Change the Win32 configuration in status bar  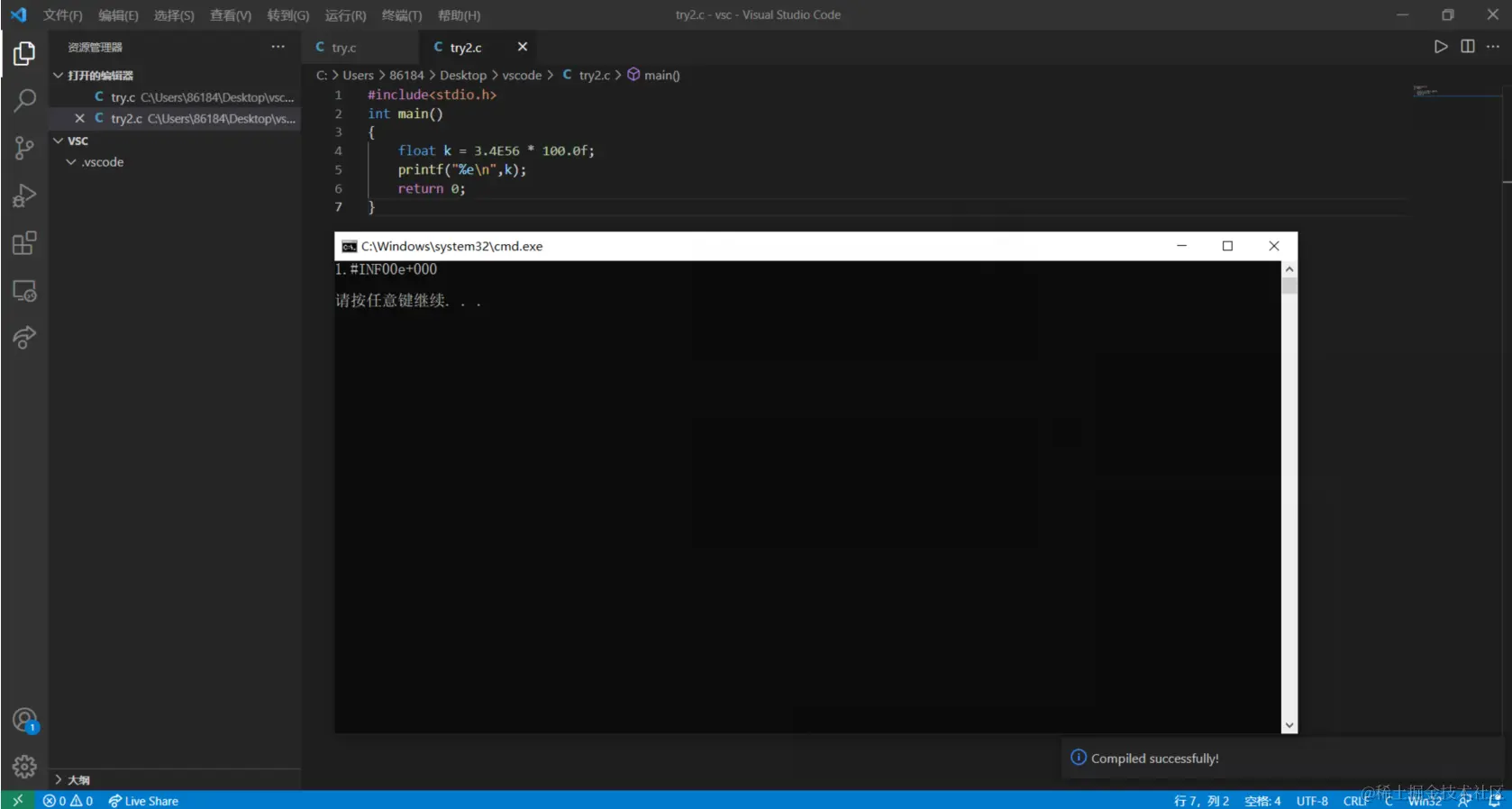pos(1425,801)
